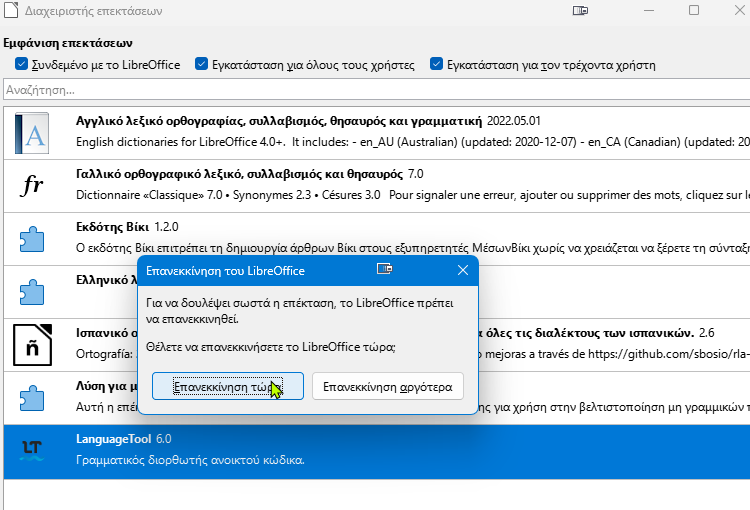This screenshot has height=510, width=750.
Task: Click the Spanish dictionary version 2.6
Action: coord(706,333)
